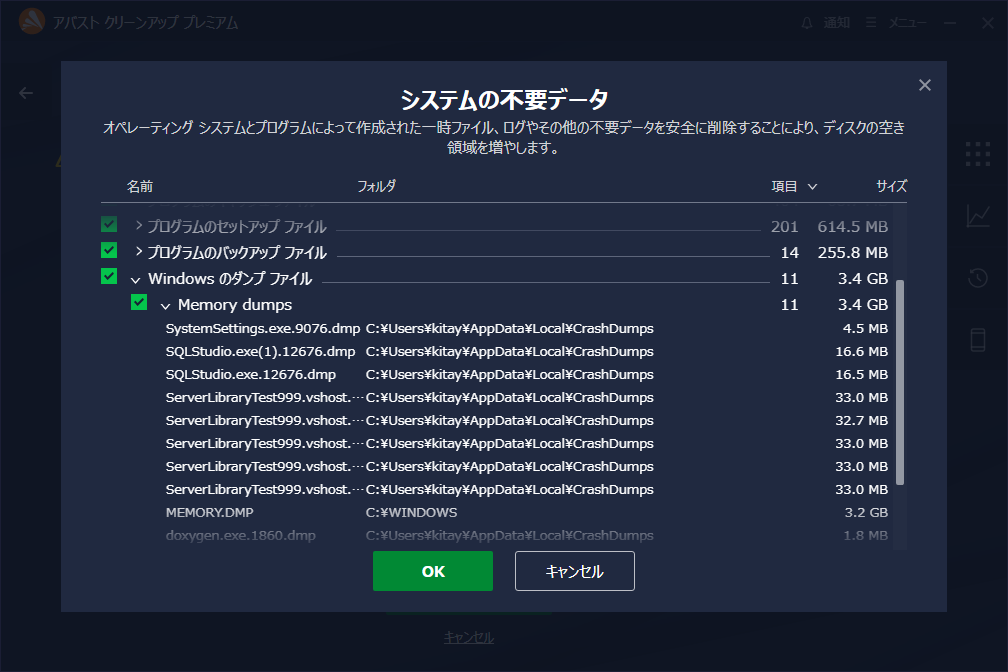Click the 名前 column header

point(140,186)
